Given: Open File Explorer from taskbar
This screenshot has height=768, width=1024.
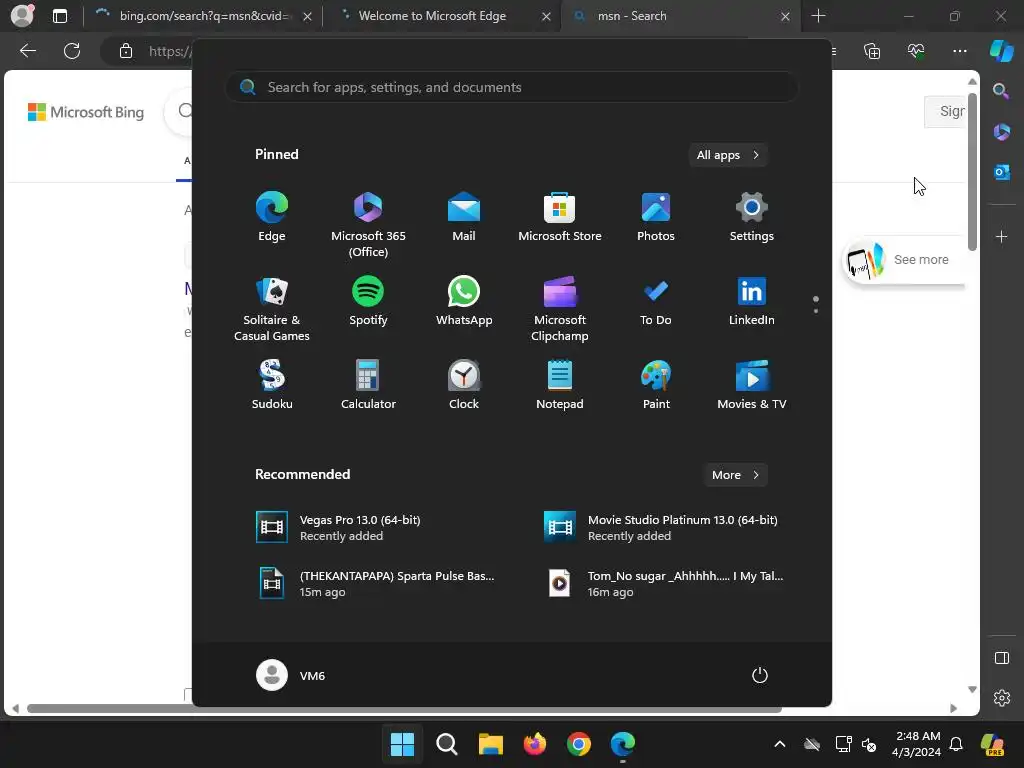Looking at the screenshot, I should click(490, 744).
